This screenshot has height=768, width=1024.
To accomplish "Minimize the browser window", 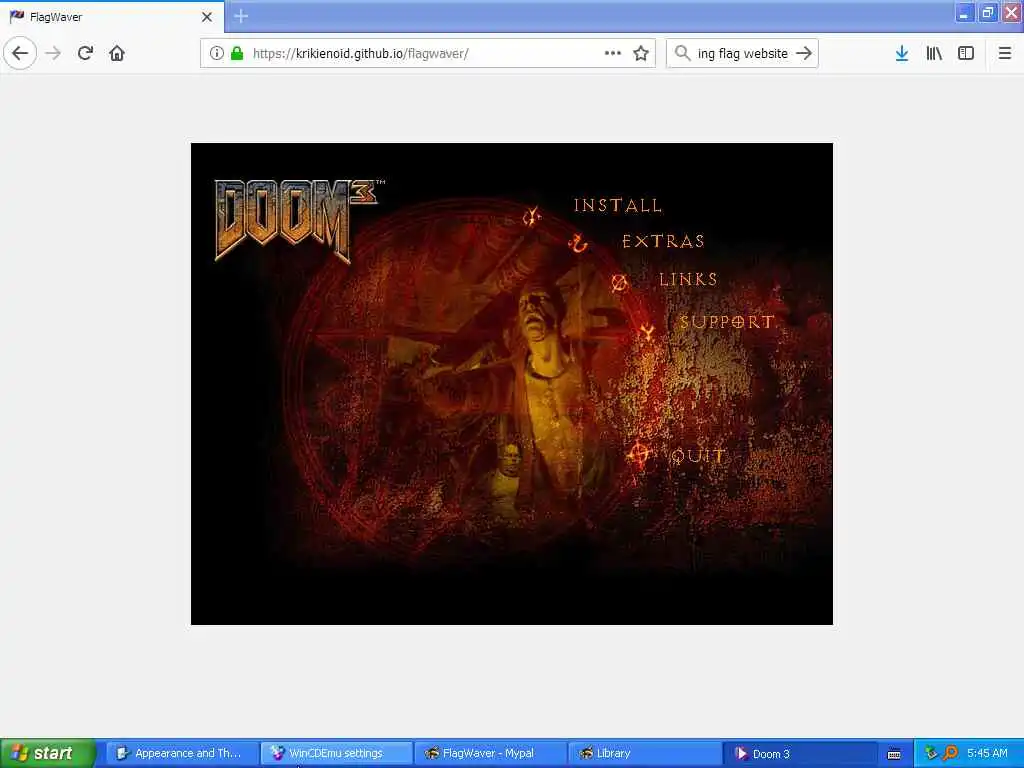I will 964,13.
